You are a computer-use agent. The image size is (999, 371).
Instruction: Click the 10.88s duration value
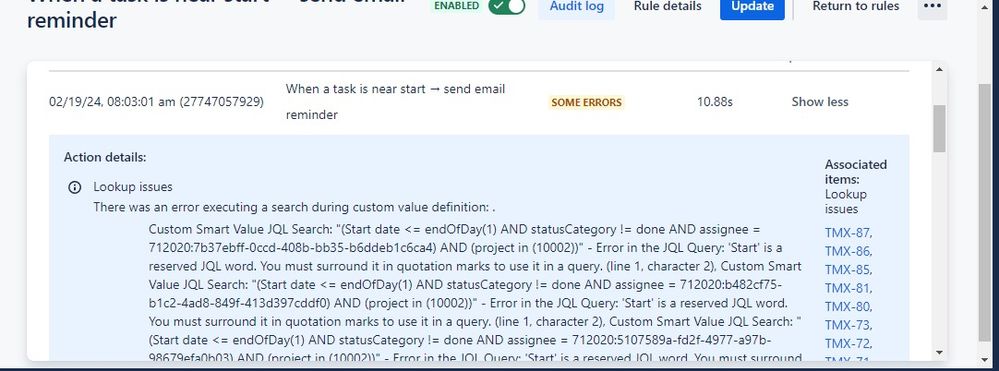715,102
